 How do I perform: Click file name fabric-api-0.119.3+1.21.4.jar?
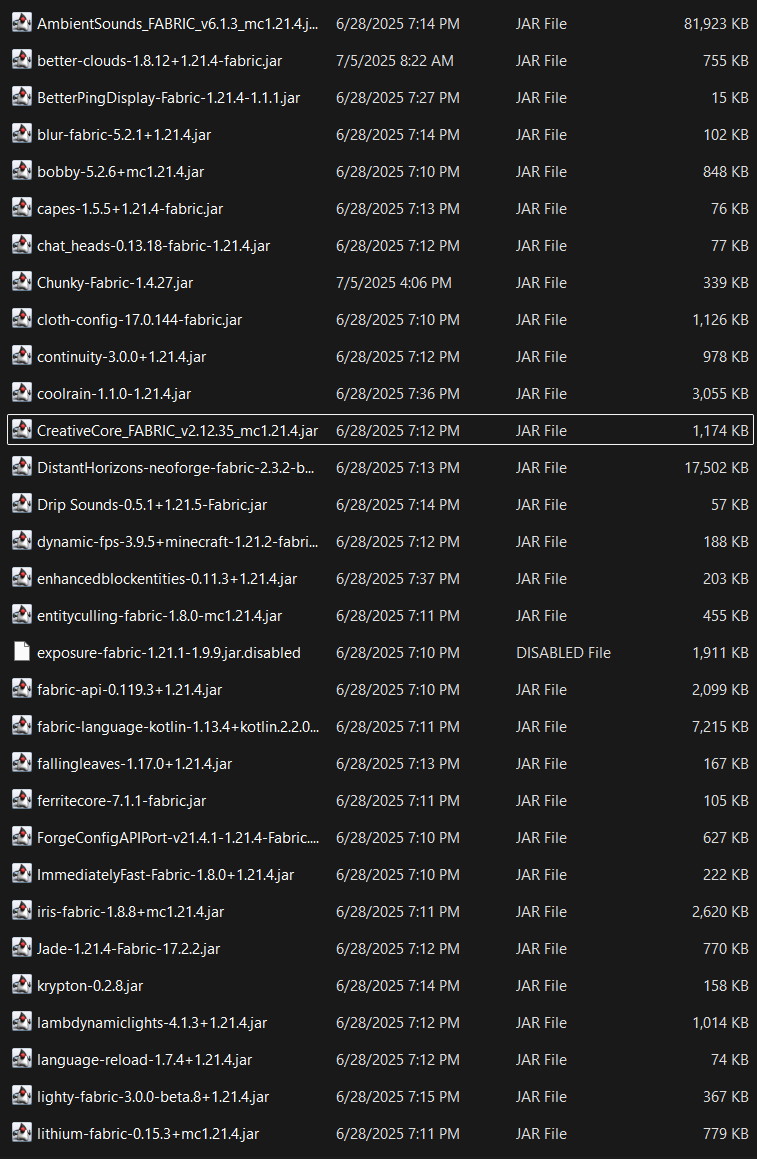[129, 690]
